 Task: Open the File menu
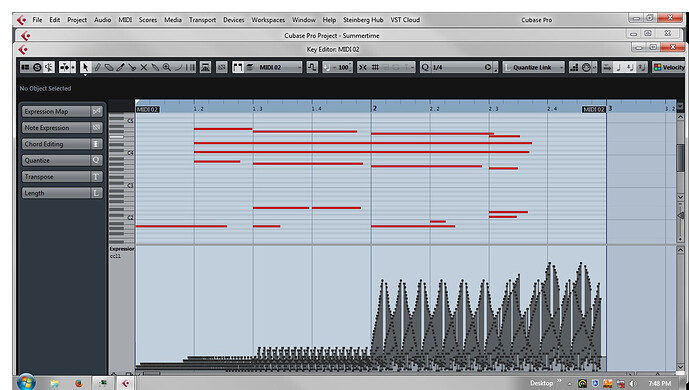37,20
